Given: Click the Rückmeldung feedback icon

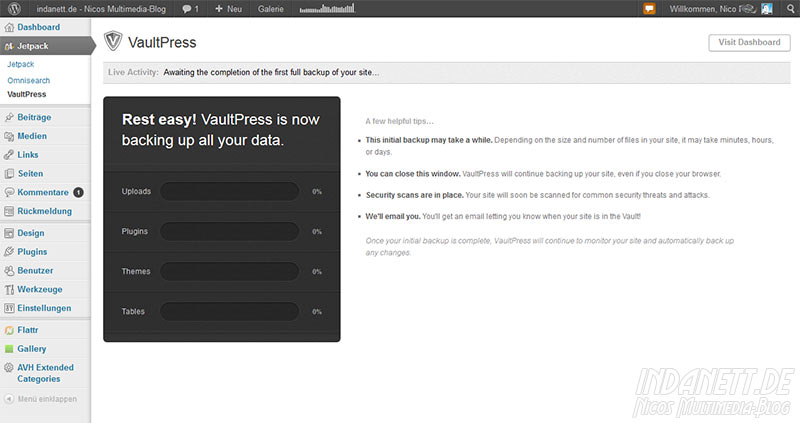Looking at the screenshot, I should coord(9,211).
